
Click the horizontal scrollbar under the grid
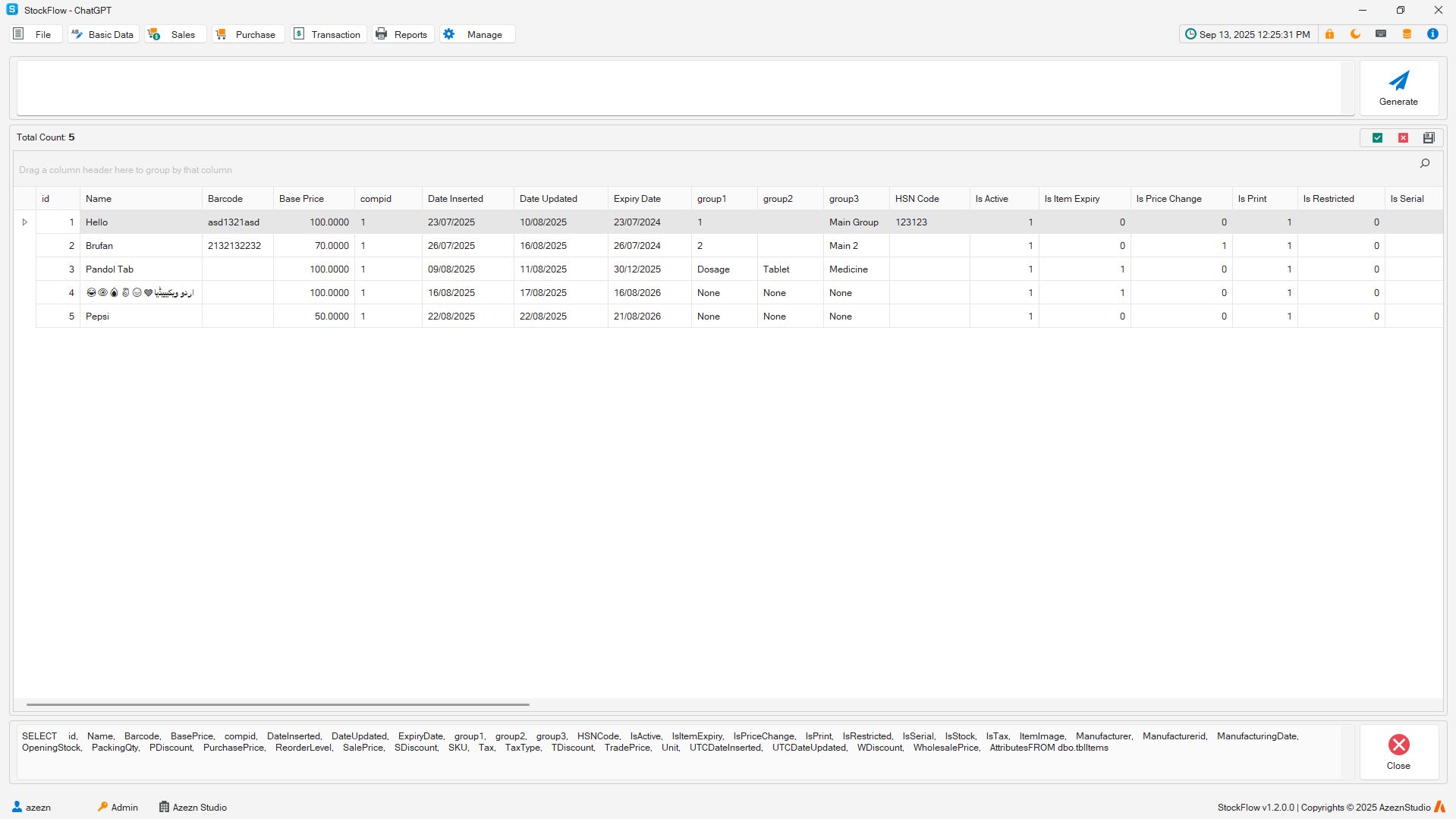pyautogui.click(x=278, y=704)
